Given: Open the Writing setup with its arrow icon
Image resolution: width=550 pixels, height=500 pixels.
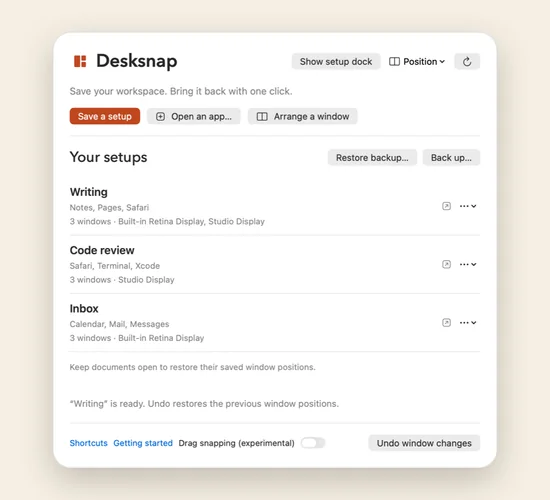Looking at the screenshot, I should click(446, 206).
